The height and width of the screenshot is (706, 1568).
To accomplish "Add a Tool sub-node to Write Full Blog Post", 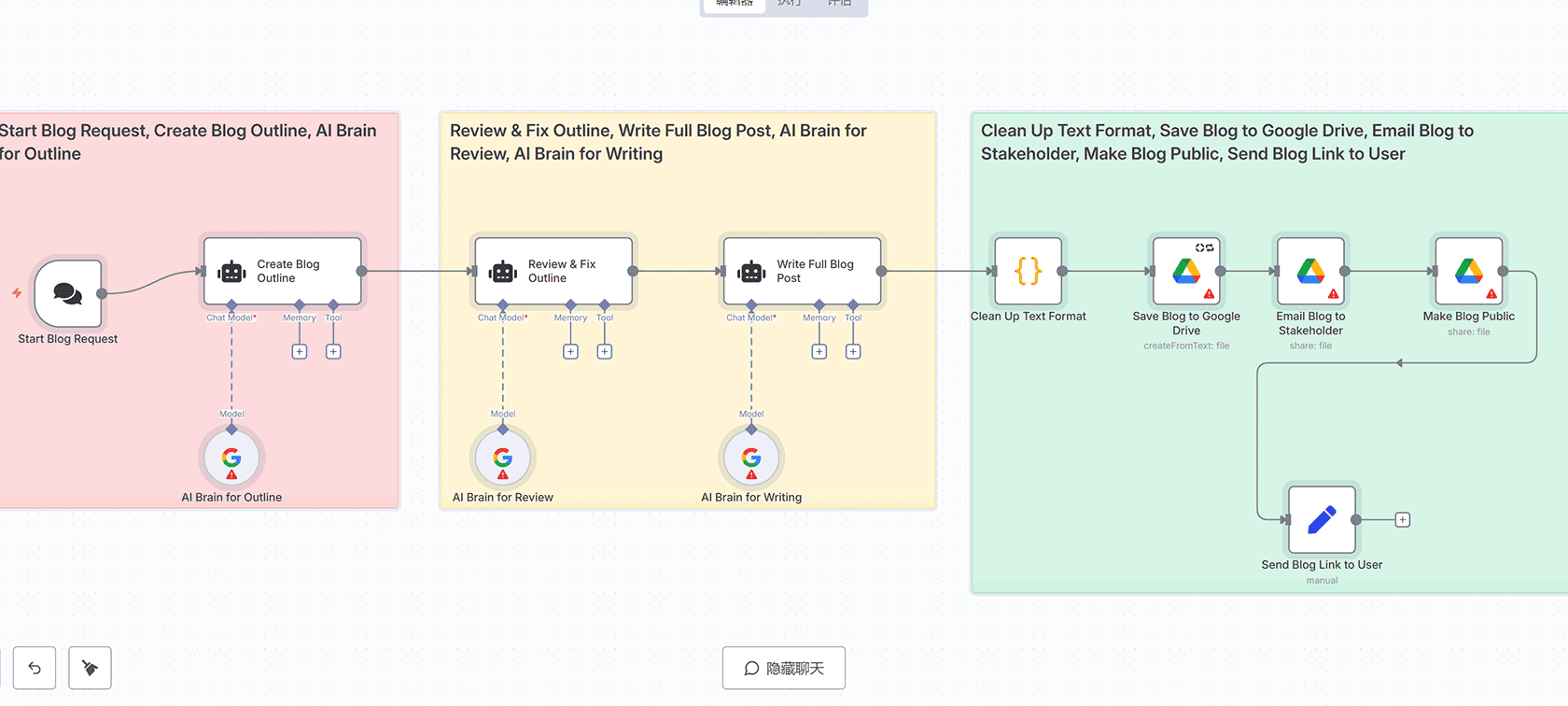I will coord(853,352).
